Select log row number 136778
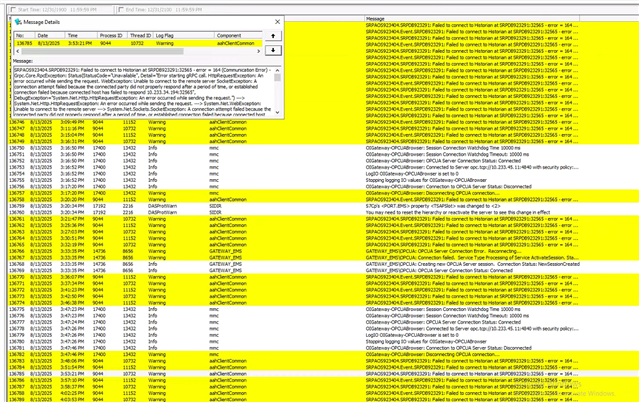Image resolution: width=639 pixels, height=402 pixels. [323, 329]
